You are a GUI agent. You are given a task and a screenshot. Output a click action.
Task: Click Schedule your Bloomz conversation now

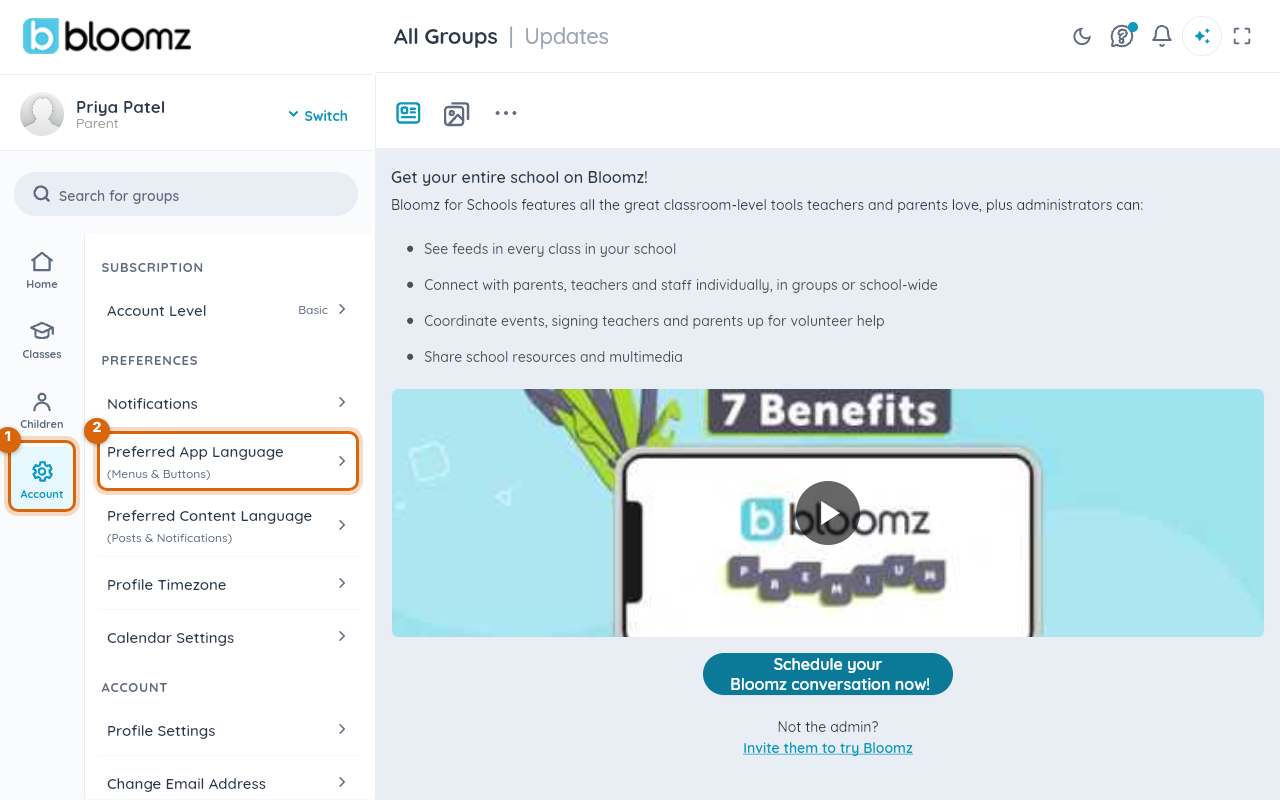[x=828, y=674]
